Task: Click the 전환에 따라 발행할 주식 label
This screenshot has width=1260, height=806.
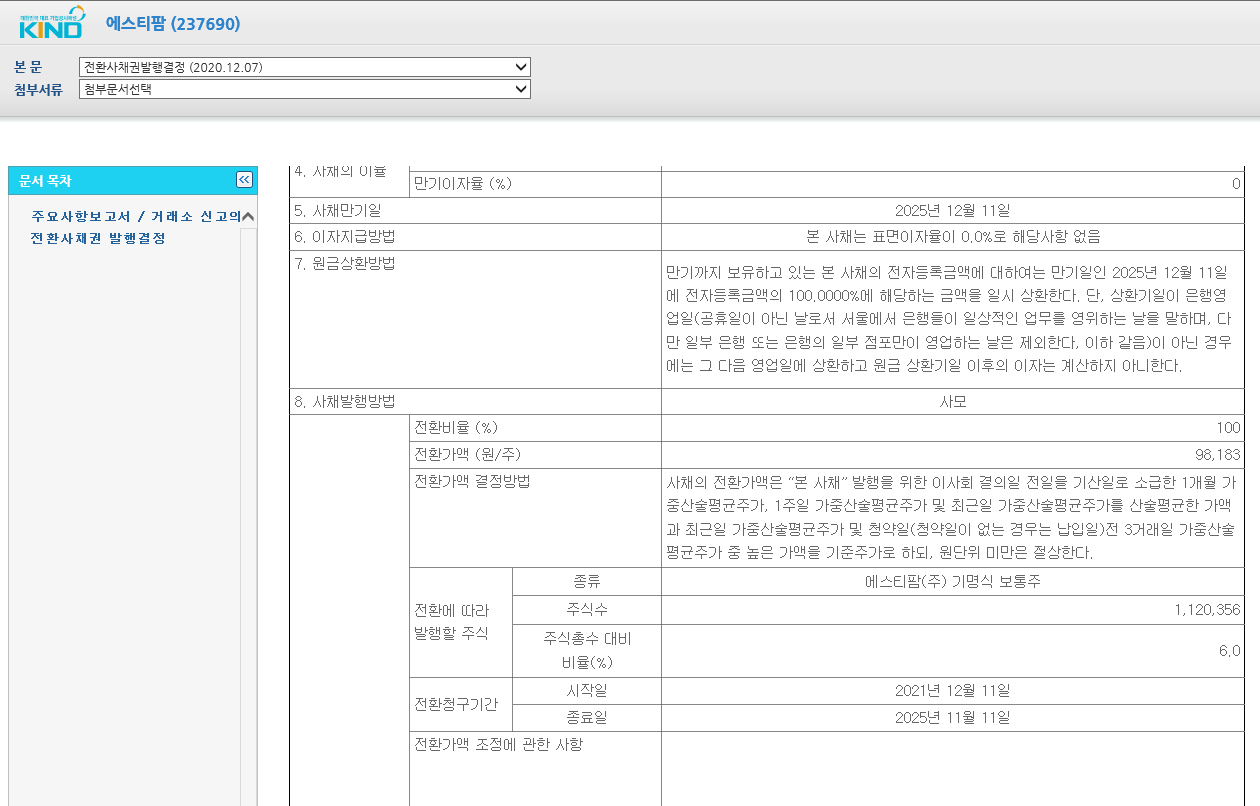Action: pyautogui.click(x=452, y=621)
